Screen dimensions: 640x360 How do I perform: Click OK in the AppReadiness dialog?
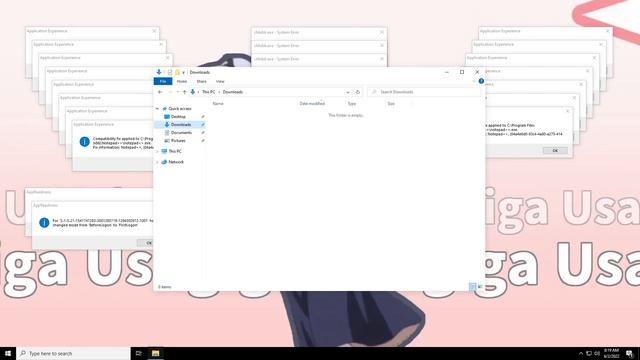click(x=146, y=243)
